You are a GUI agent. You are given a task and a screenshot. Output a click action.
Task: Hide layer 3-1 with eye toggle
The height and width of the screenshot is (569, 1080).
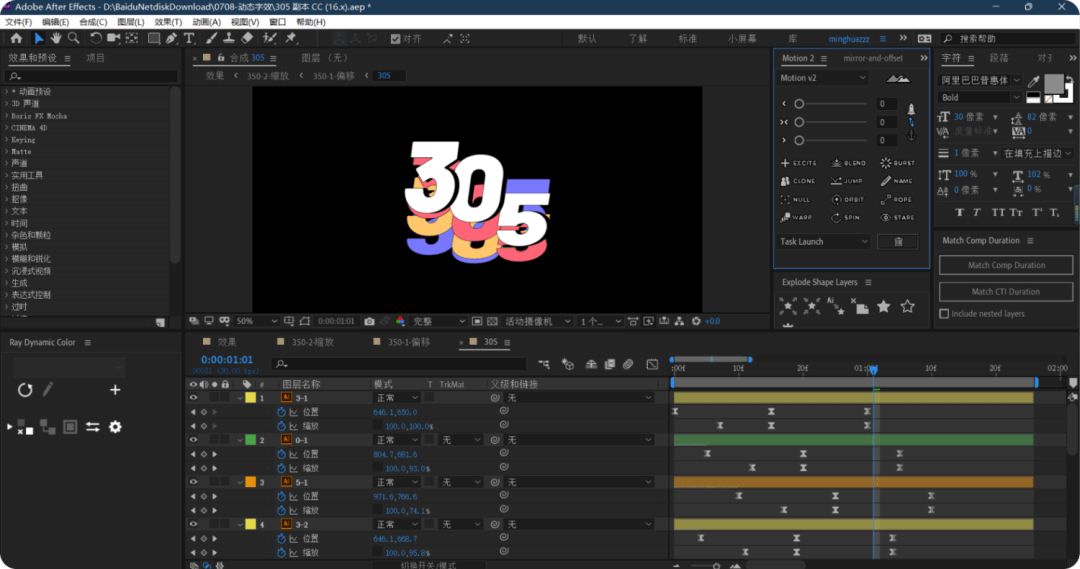194,398
